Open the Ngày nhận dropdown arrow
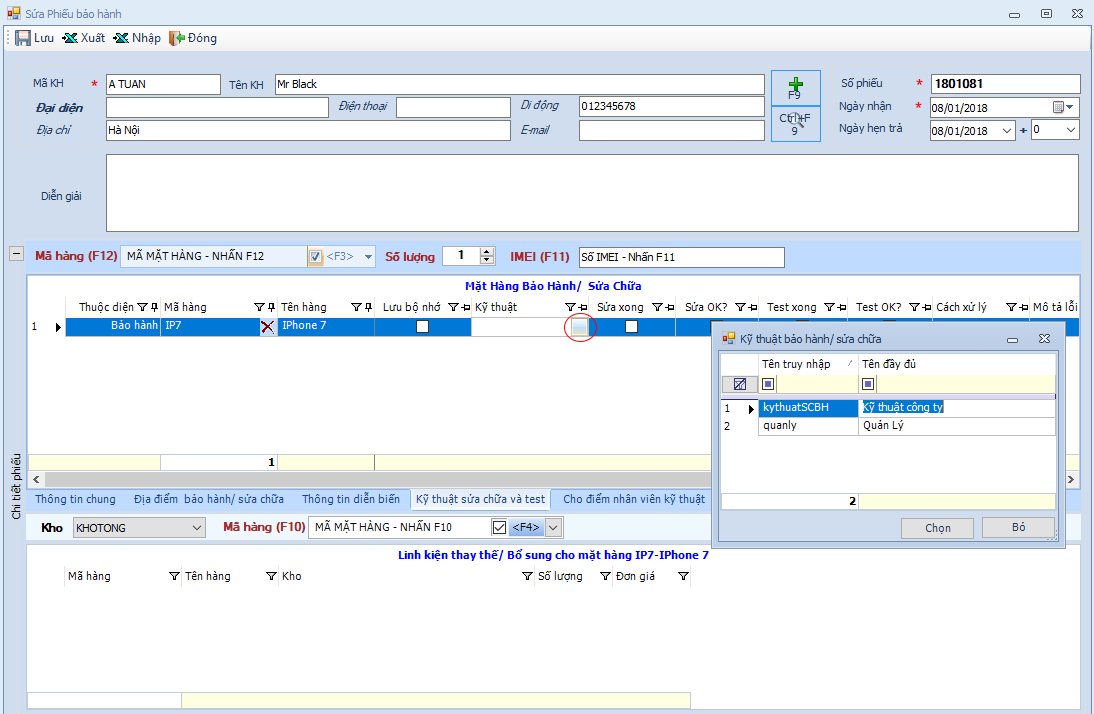Image resolution: width=1094 pixels, height=714 pixels. pyautogui.click(x=1071, y=107)
